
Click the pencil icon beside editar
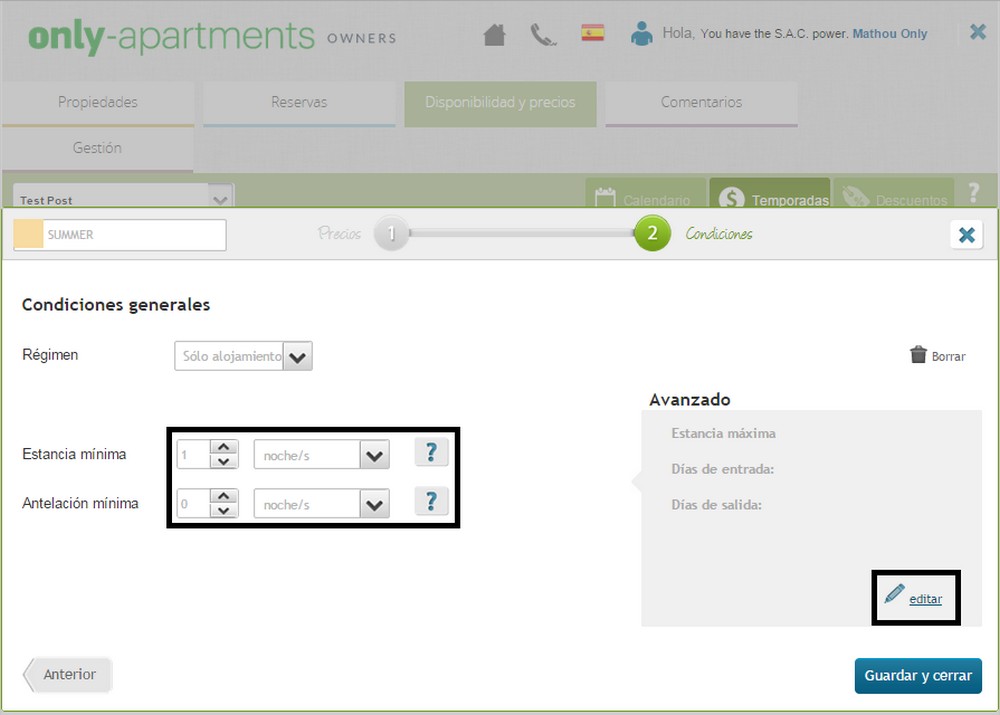(894, 594)
